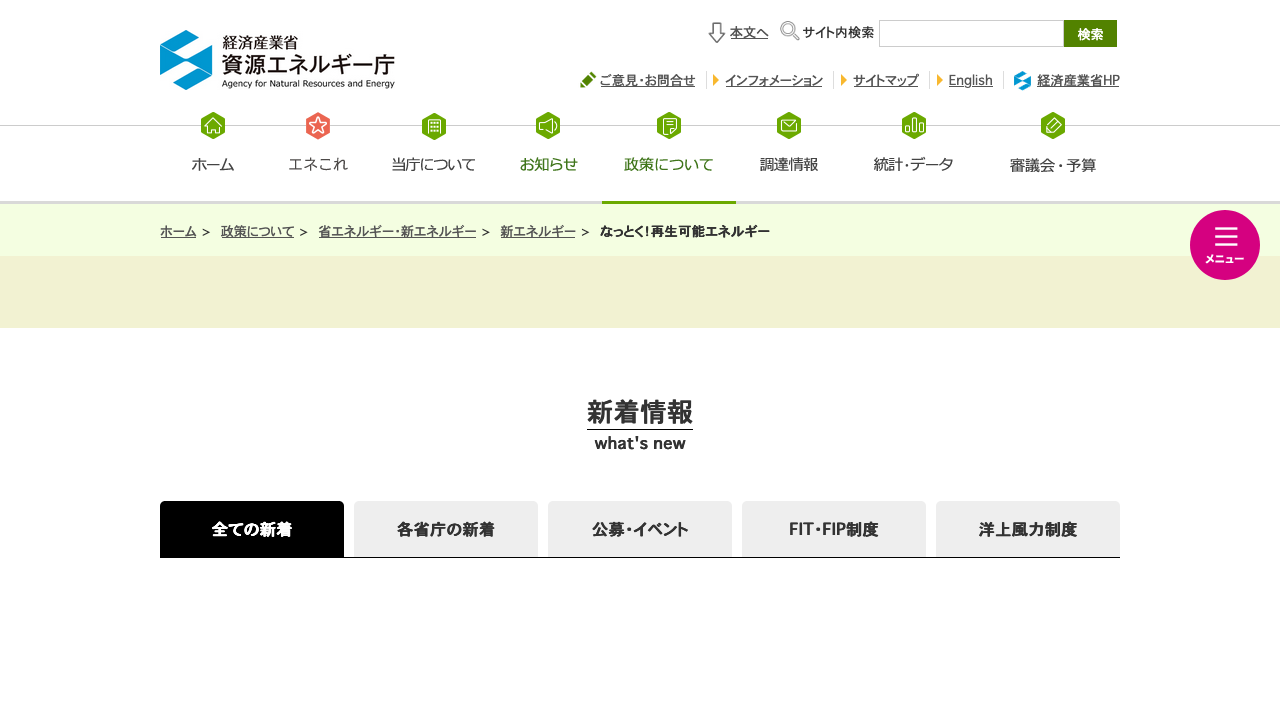1280x715 pixels.
Task: Select the 政策について folder icon
Action: [668, 125]
